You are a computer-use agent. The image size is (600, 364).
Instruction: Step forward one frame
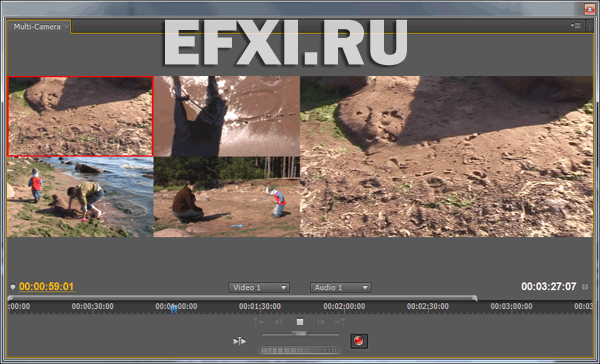click(x=321, y=322)
